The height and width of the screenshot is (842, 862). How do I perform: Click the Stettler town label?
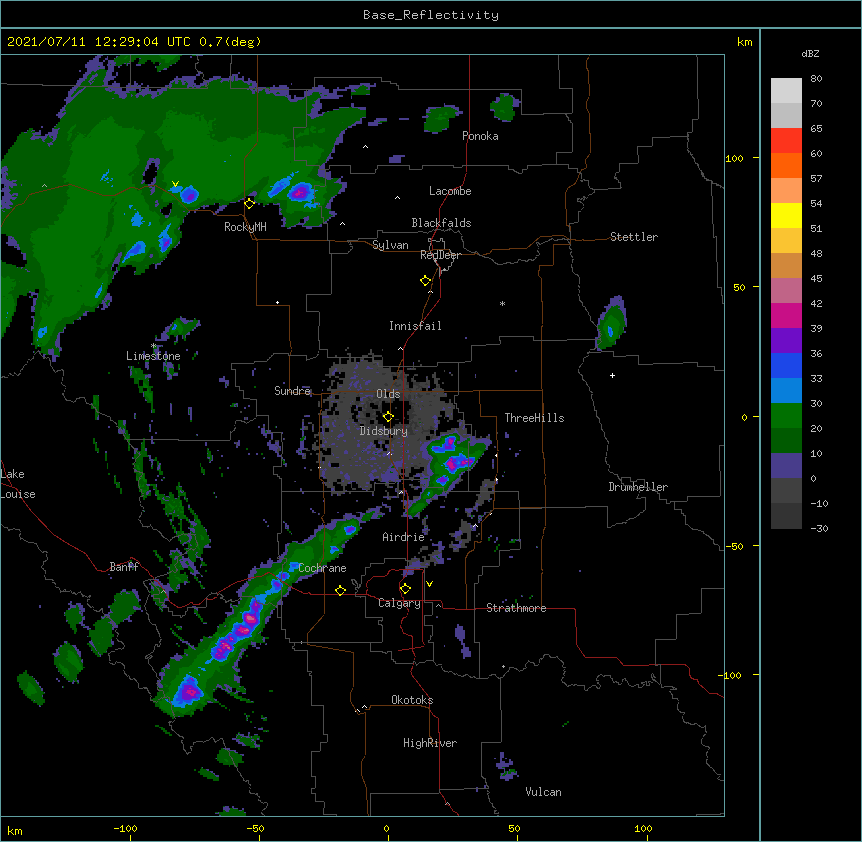click(634, 237)
